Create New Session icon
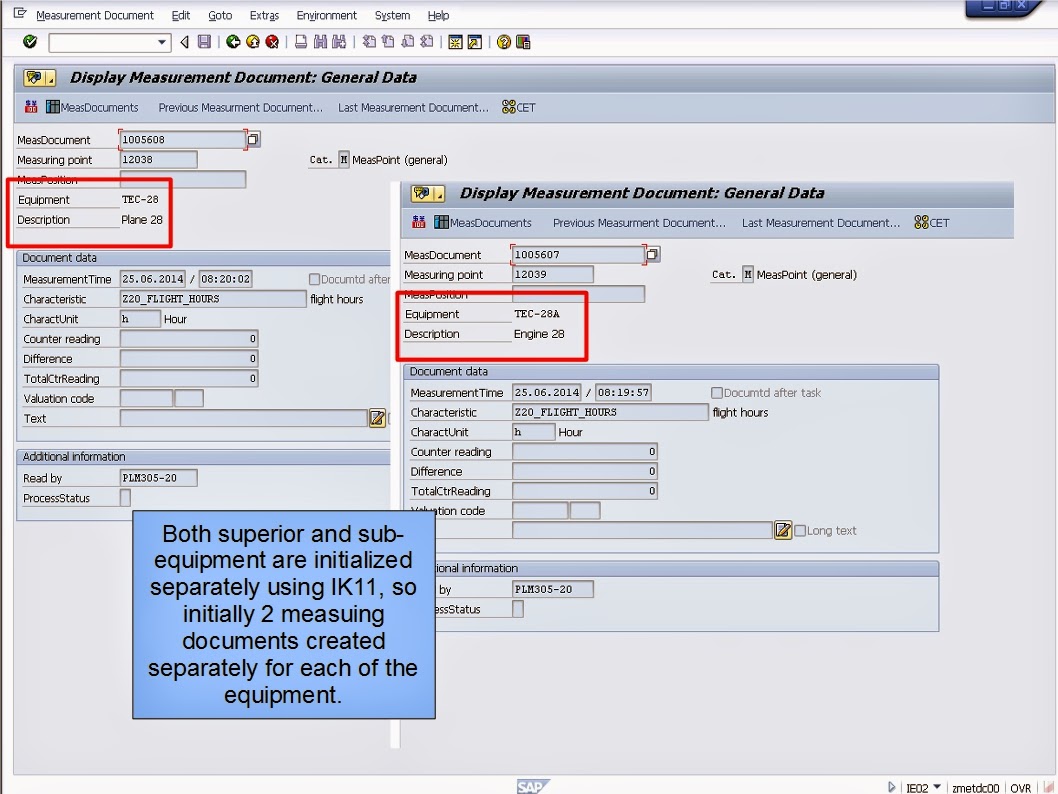 [455, 42]
